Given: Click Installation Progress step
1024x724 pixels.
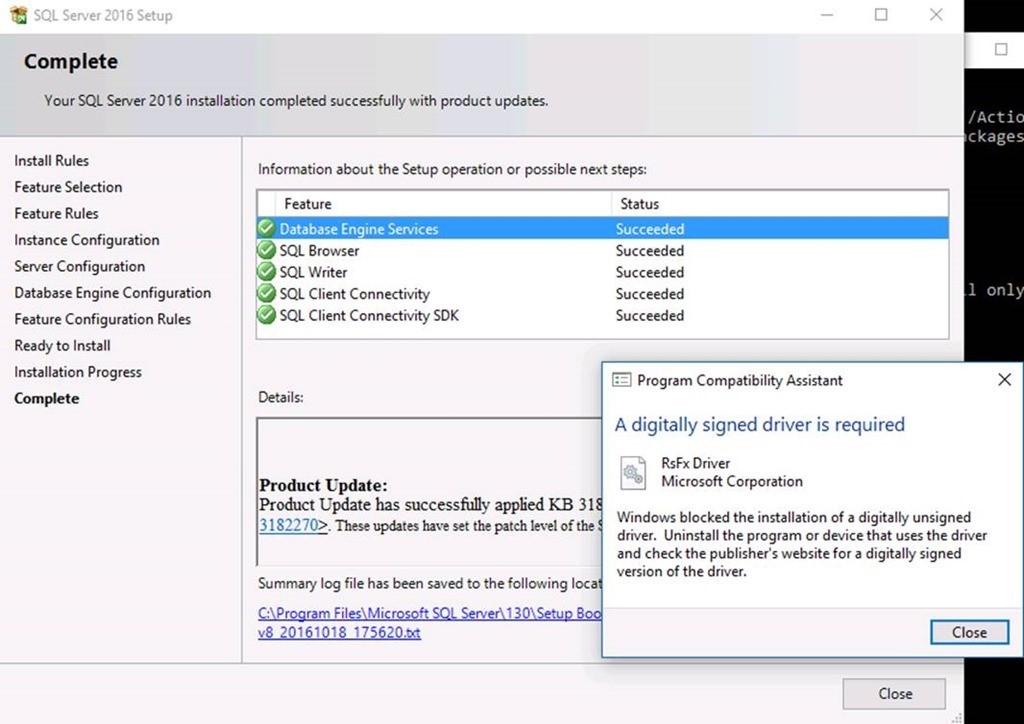Looking at the screenshot, I should tap(78, 371).
